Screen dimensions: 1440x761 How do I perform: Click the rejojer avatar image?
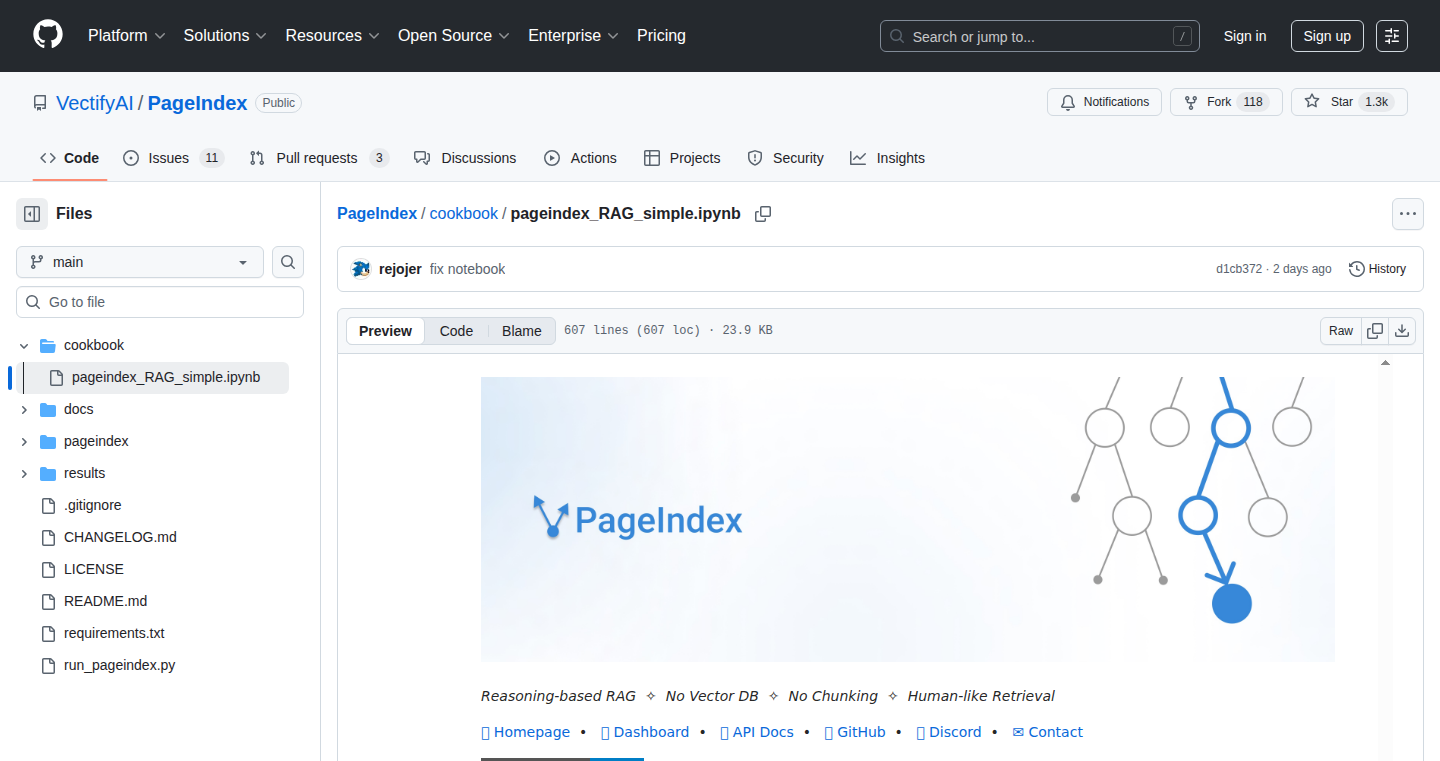(361, 269)
